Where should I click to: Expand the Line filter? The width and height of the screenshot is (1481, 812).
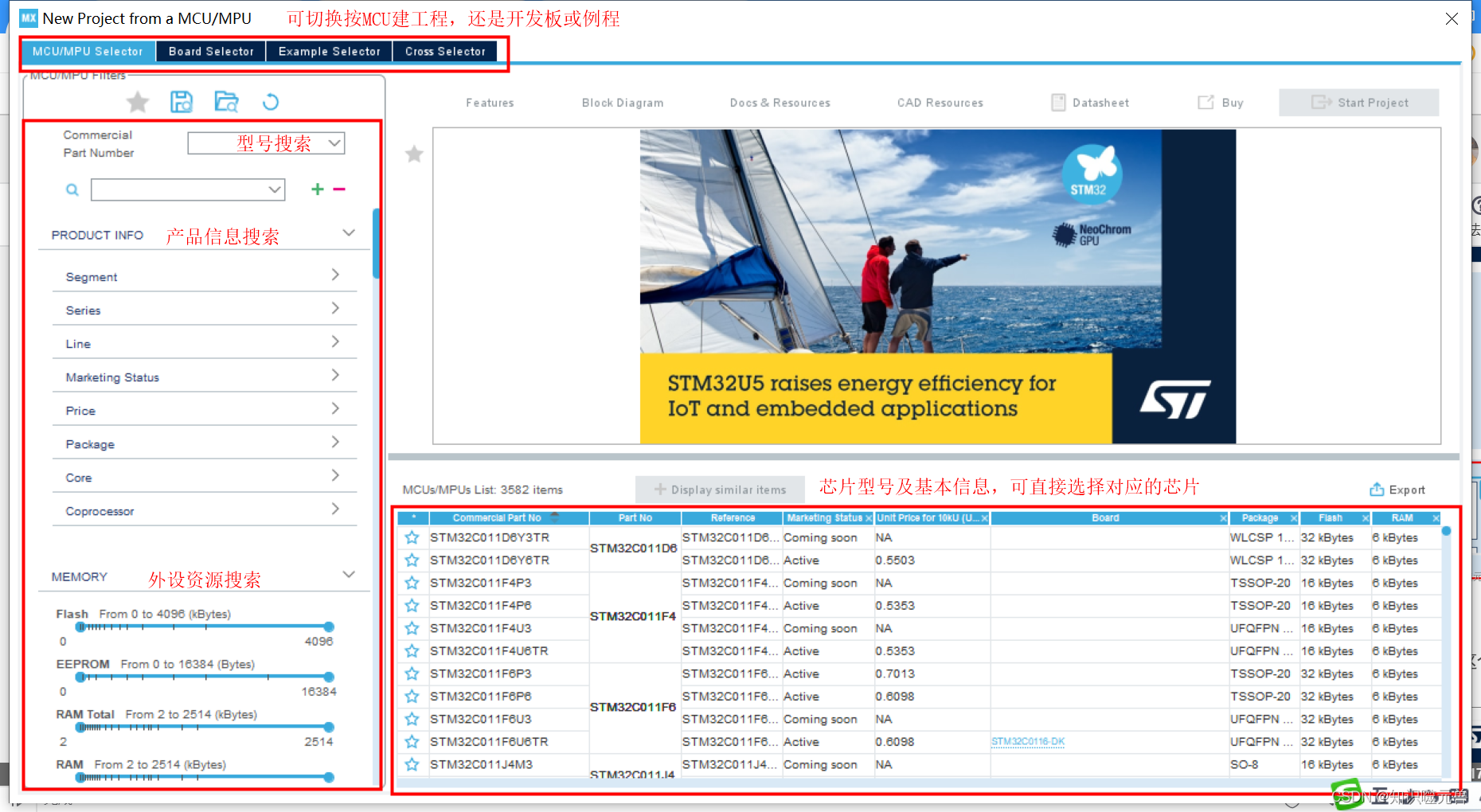tap(335, 342)
